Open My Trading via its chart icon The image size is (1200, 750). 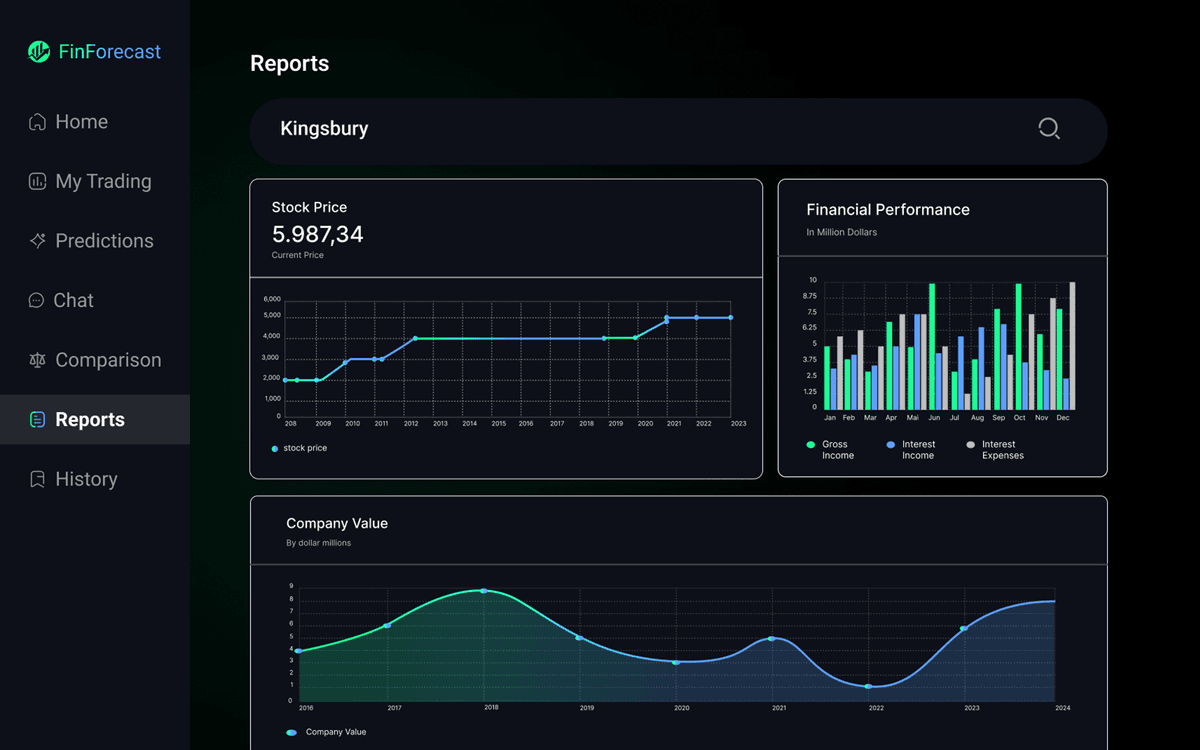(x=36, y=181)
